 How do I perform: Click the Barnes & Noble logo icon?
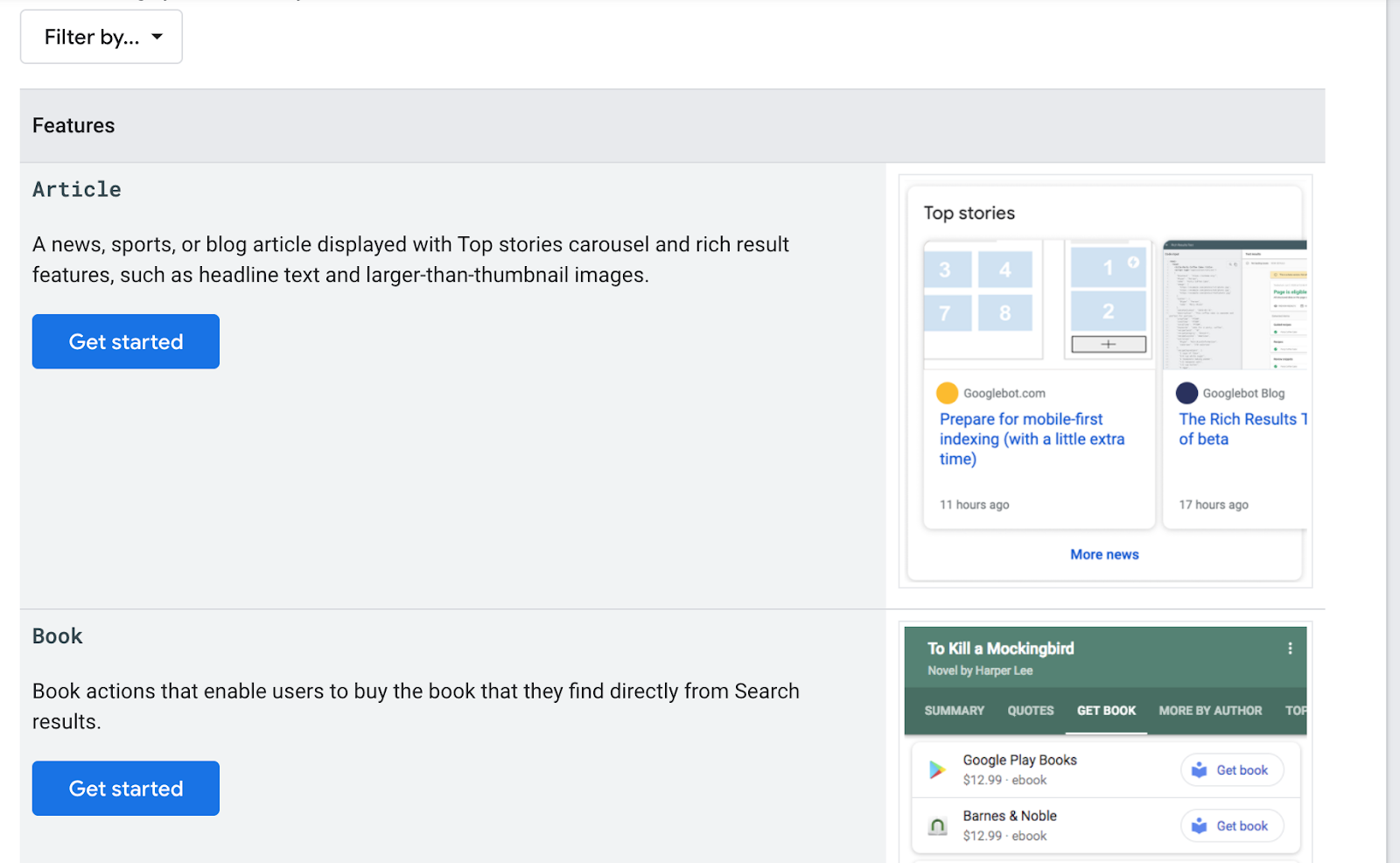(937, 825)
